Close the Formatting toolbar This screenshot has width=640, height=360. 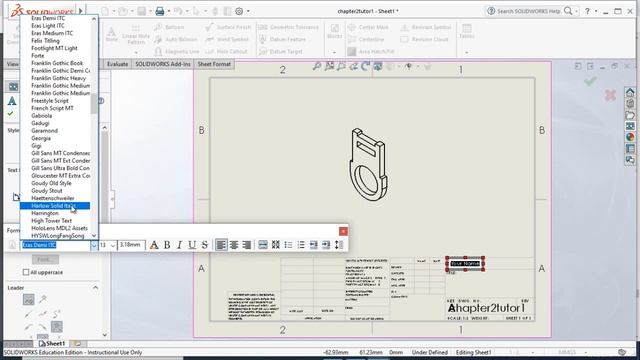[344, 231]
